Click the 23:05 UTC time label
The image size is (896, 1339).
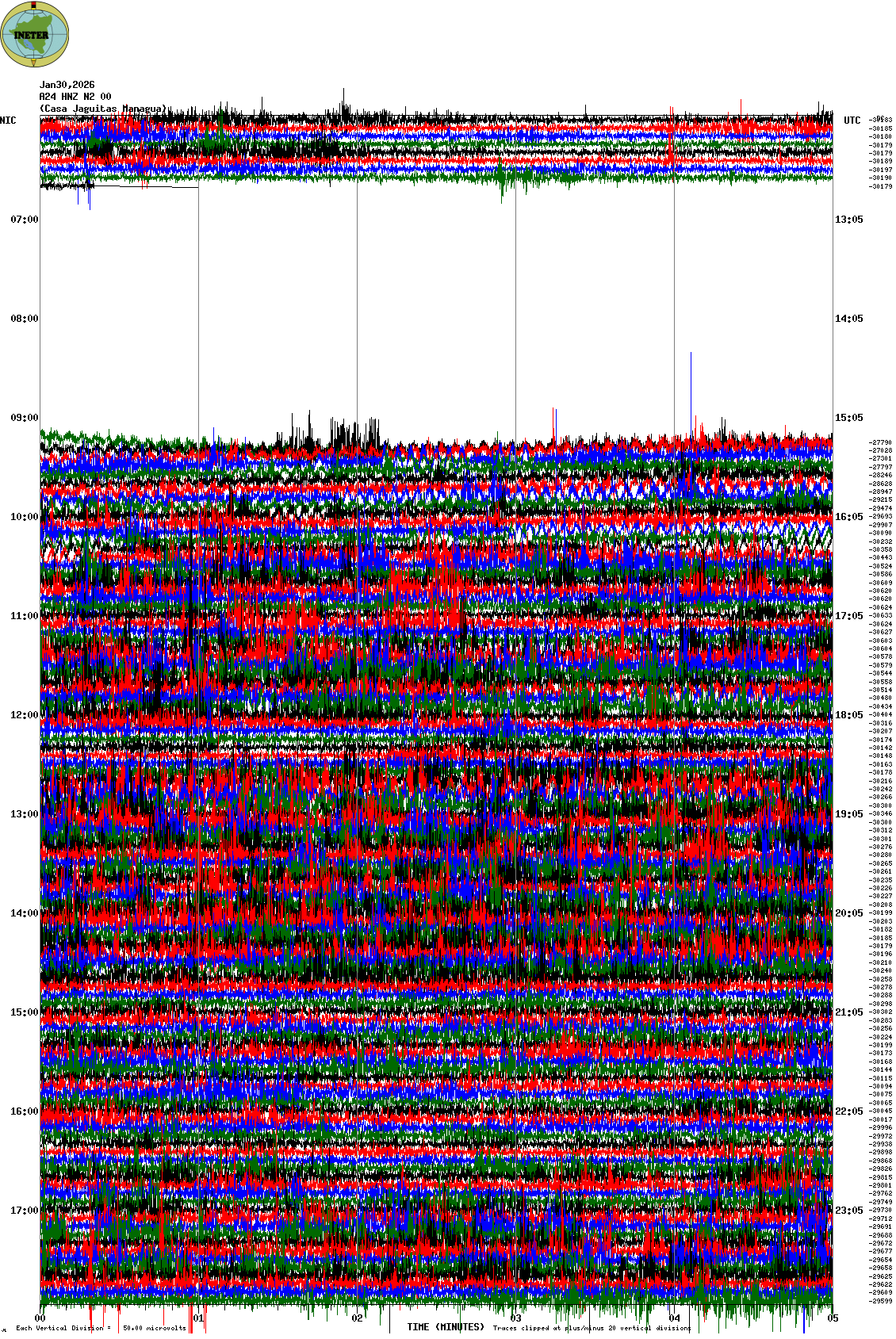pyautogui.click(x=848, y=1211)
